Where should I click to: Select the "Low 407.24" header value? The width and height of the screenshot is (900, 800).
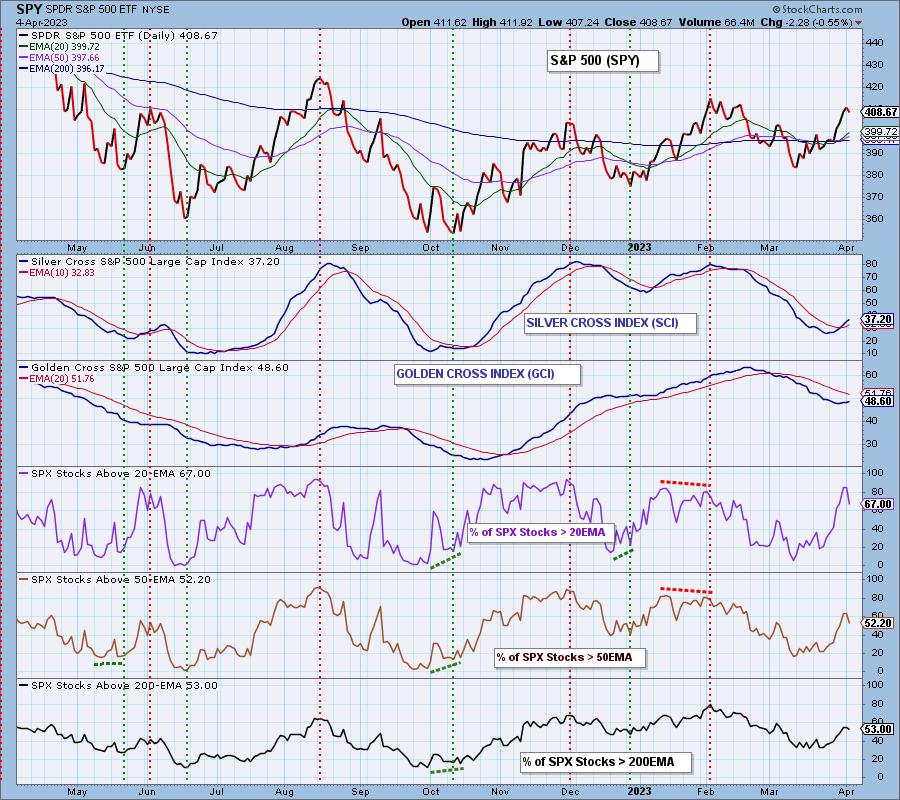tap(567, 22)
